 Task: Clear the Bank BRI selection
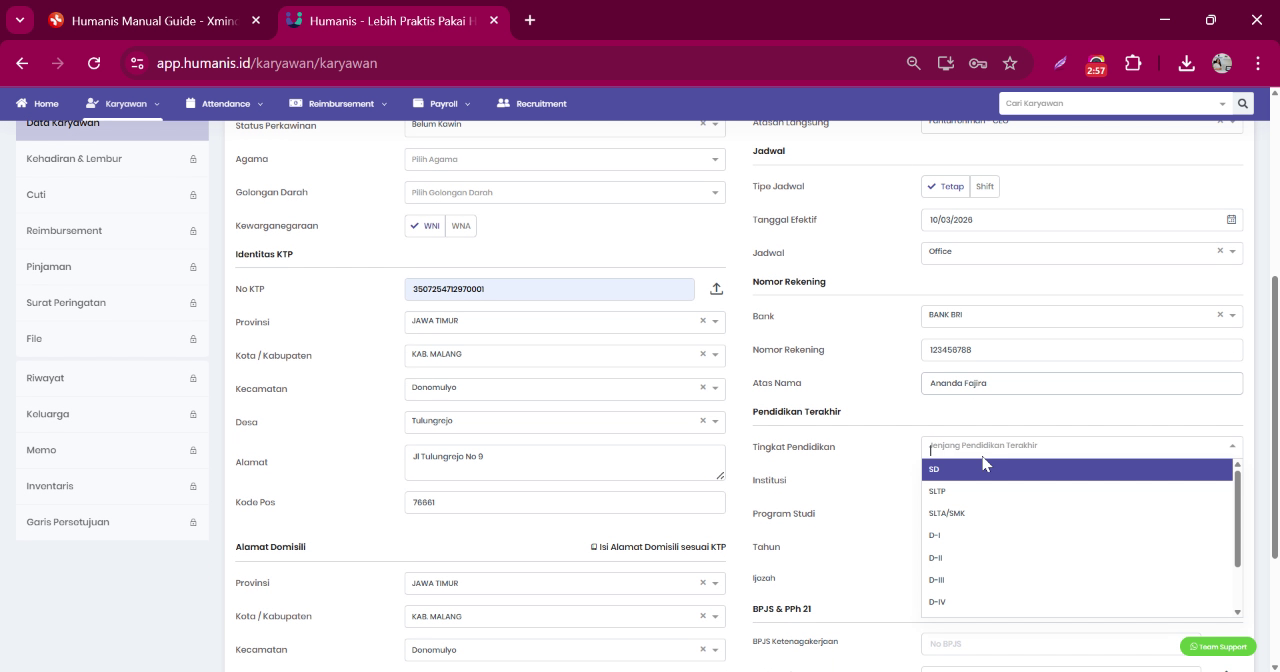1220,315
